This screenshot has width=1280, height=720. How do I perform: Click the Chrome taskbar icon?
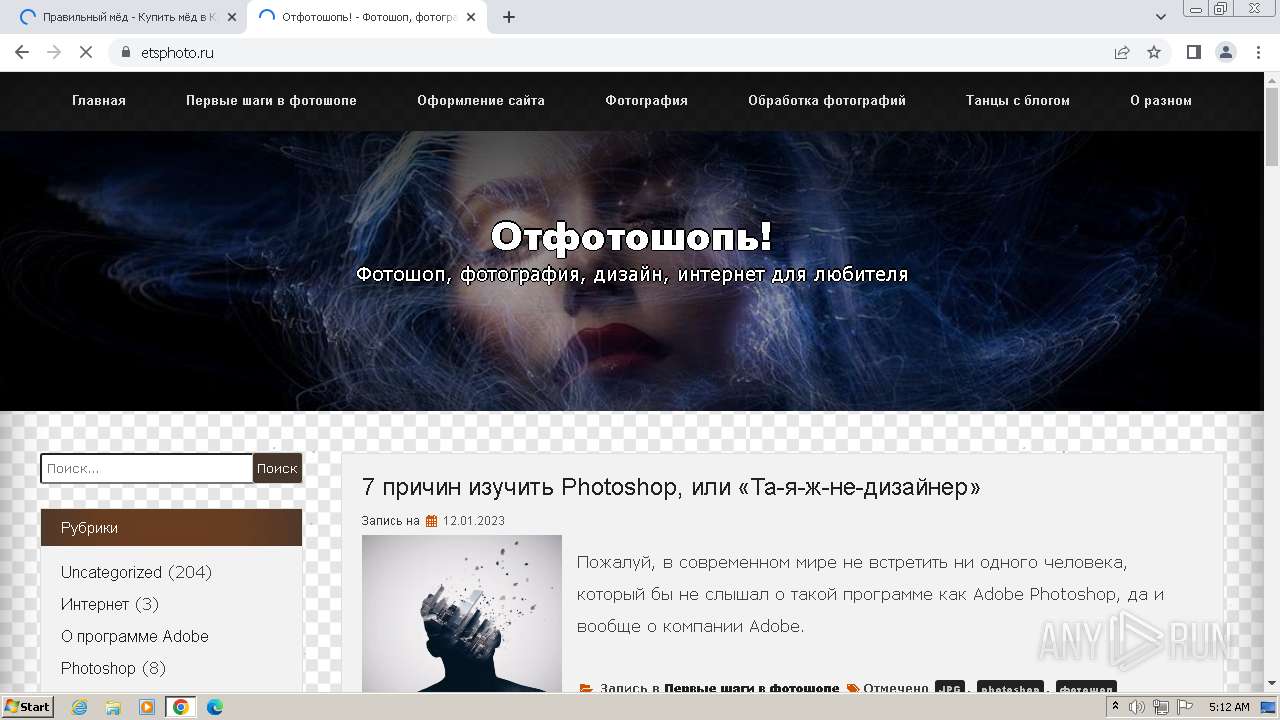181,707
